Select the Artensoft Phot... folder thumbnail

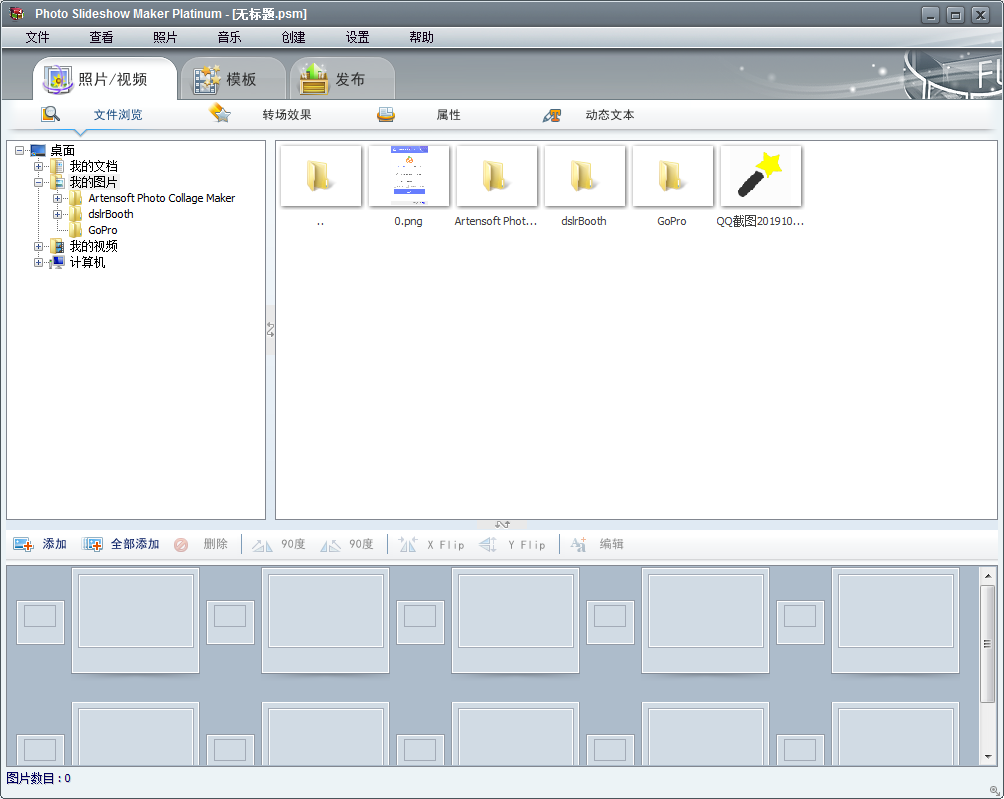click(496, 176)
